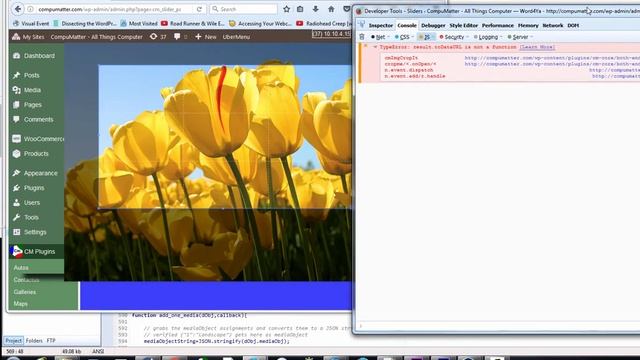Open CompuMatter - All Things Computer site menu
This screenshot has height=360, width=640.
click(96, 37)
